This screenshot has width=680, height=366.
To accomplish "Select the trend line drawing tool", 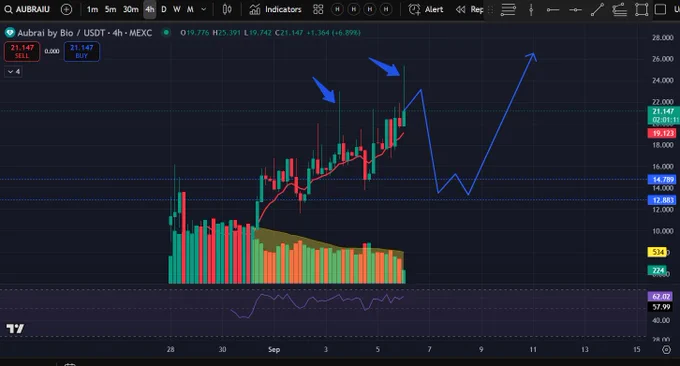I will [597, 10].
